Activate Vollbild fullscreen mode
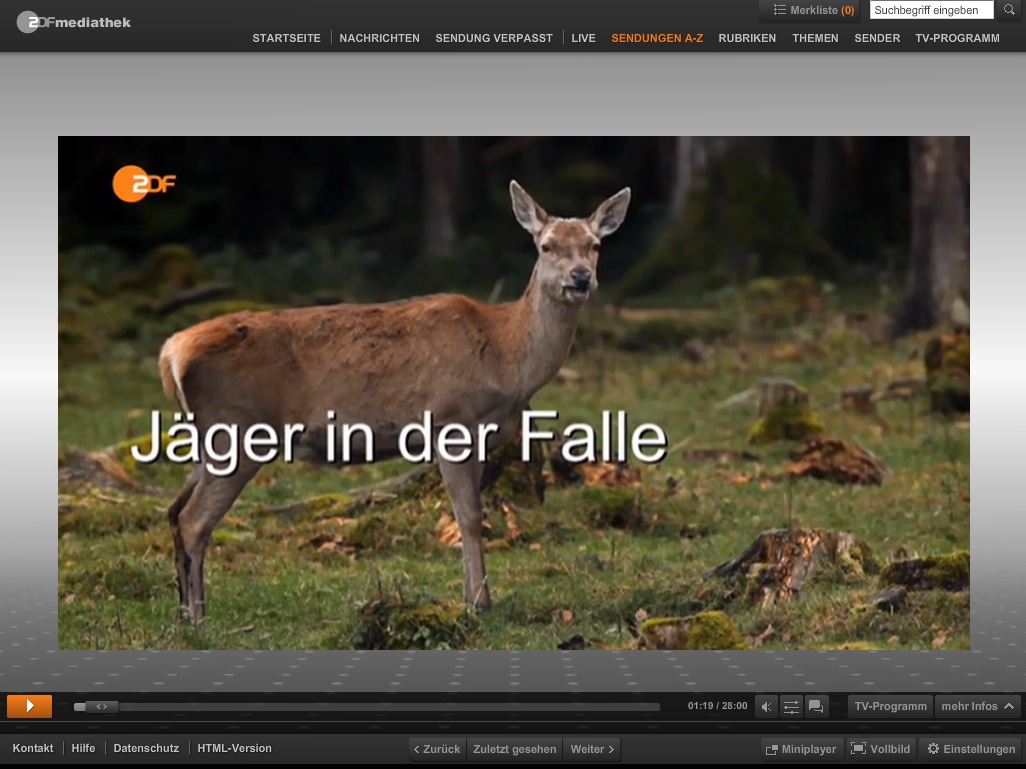The width and height of the screenshot is (1026, 769). tap(880, 748)
